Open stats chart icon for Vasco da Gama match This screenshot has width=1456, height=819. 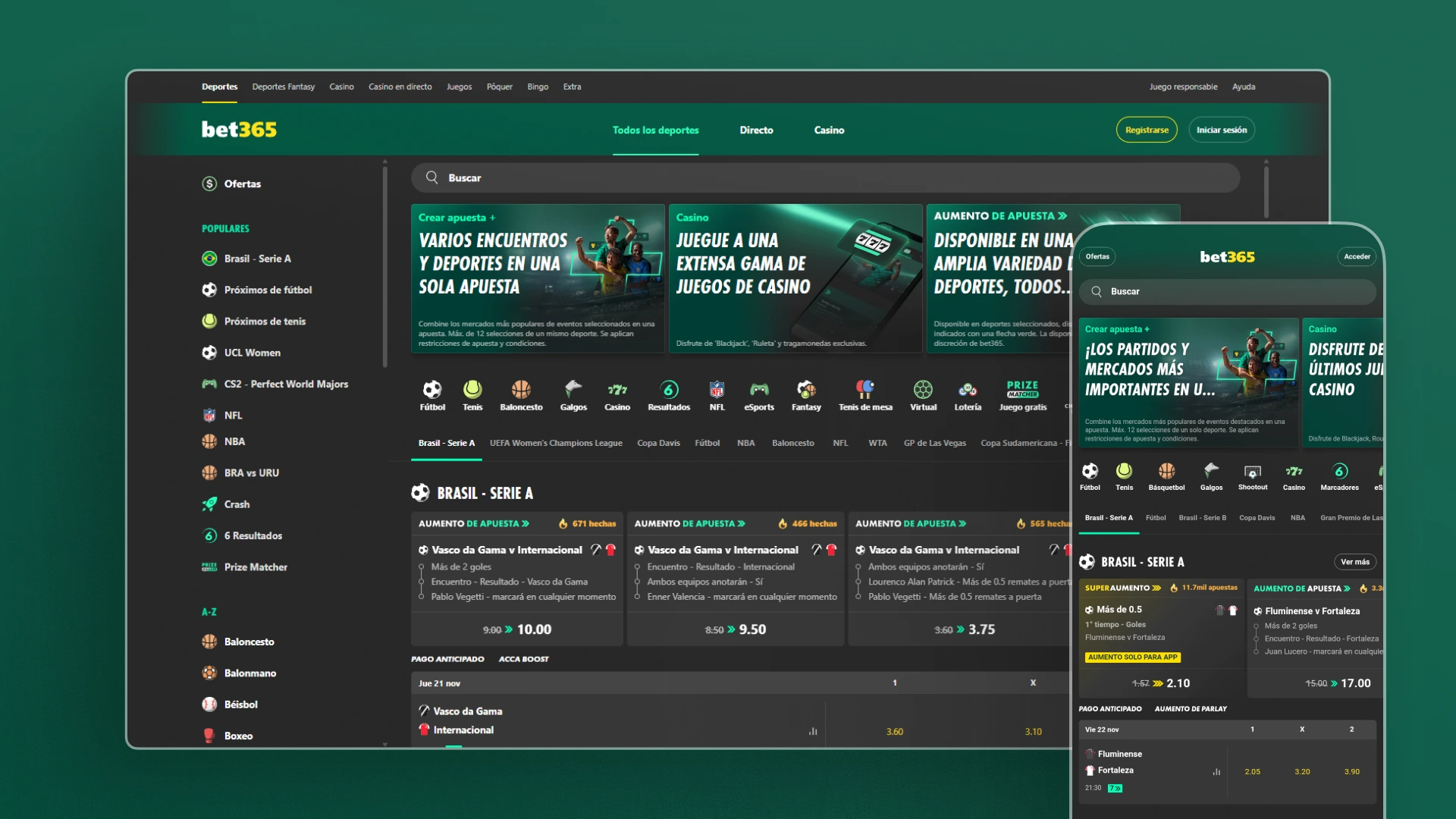pos(813,732)
